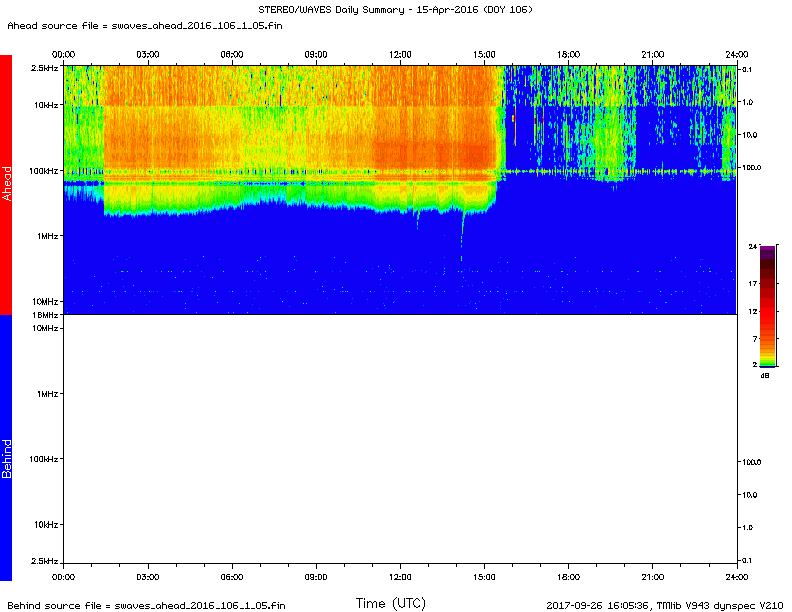792x612 pixels.
Task: Click the 21:00 label on bottom axis
Action: tap(652, 577)
